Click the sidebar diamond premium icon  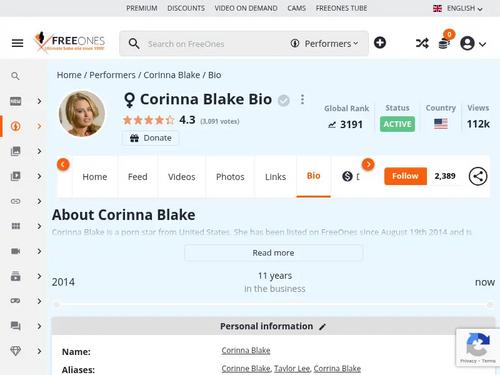16,351
